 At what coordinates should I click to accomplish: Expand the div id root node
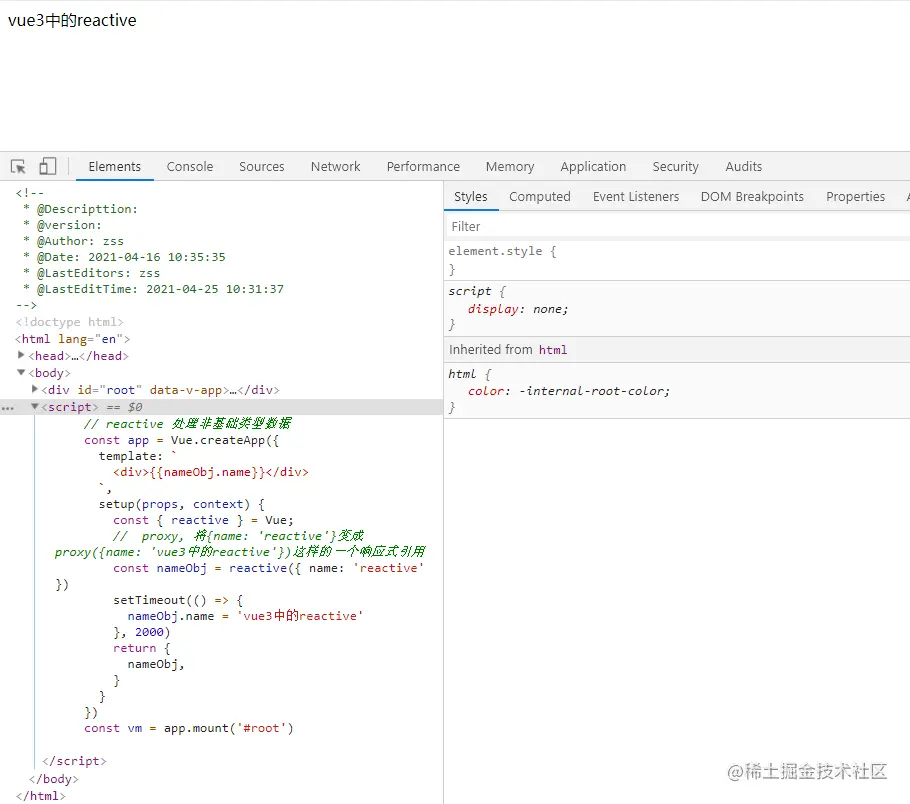(36, 389)
